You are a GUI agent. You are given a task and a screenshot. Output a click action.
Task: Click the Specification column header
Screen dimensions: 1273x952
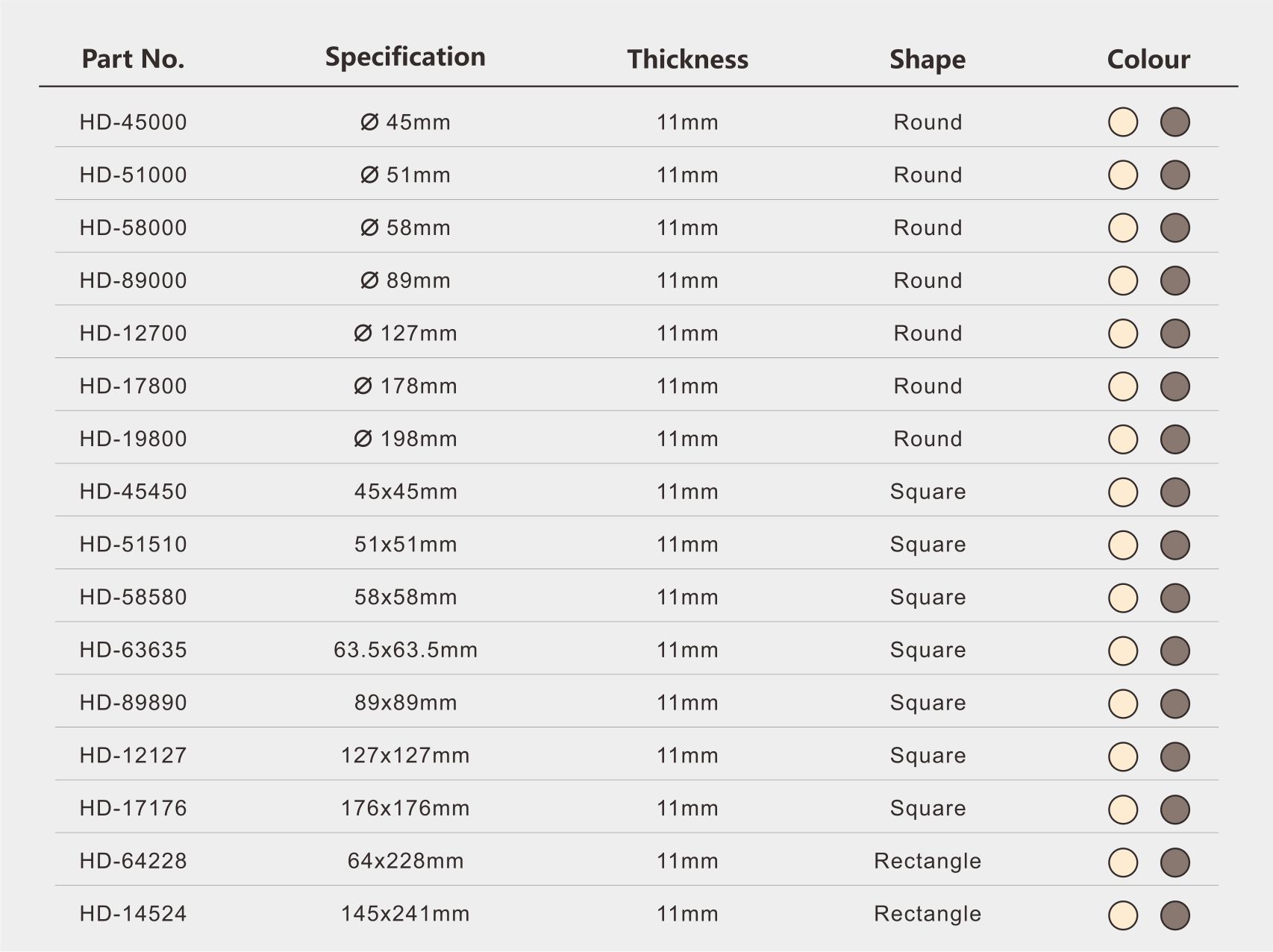(x=405, y=57)
